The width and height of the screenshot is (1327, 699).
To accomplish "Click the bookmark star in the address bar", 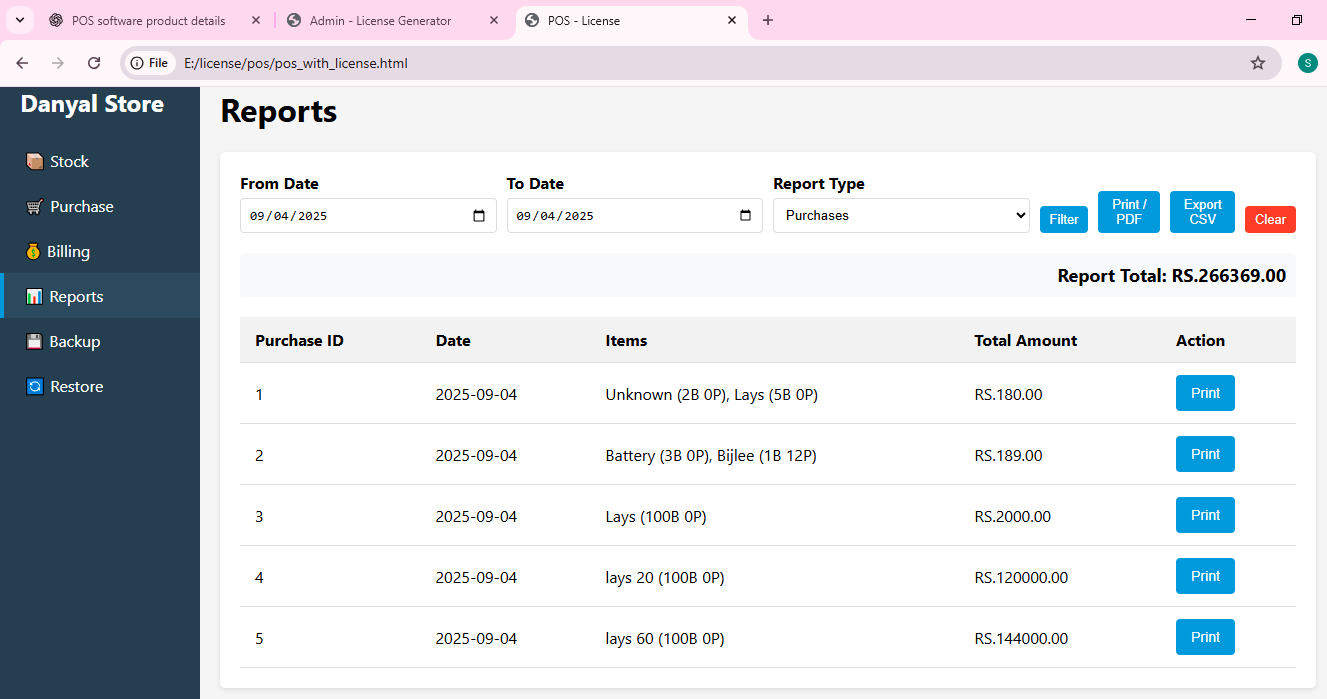I will [x=1257, y=62].
